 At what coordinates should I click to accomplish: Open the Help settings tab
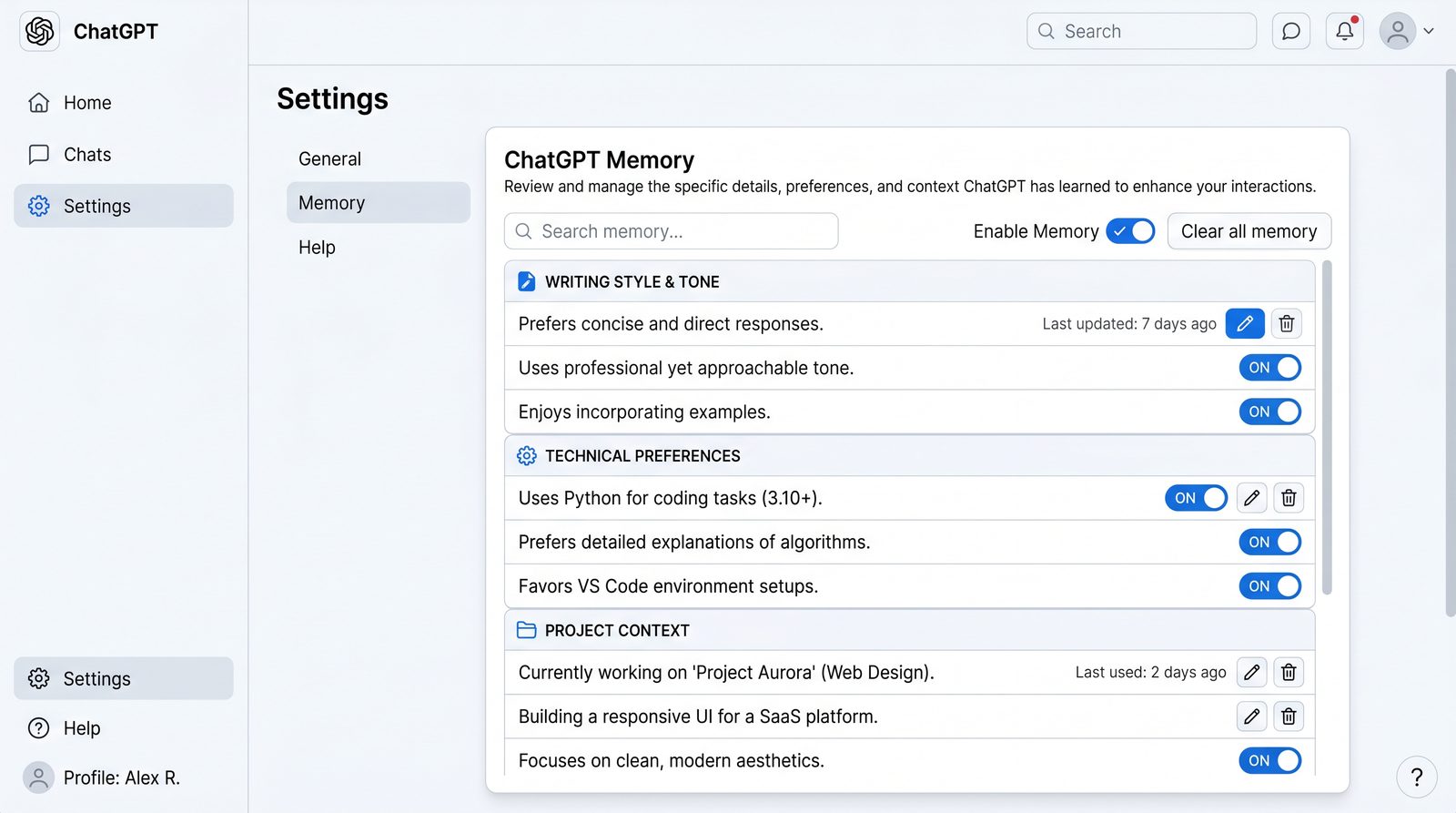(378, 247)
